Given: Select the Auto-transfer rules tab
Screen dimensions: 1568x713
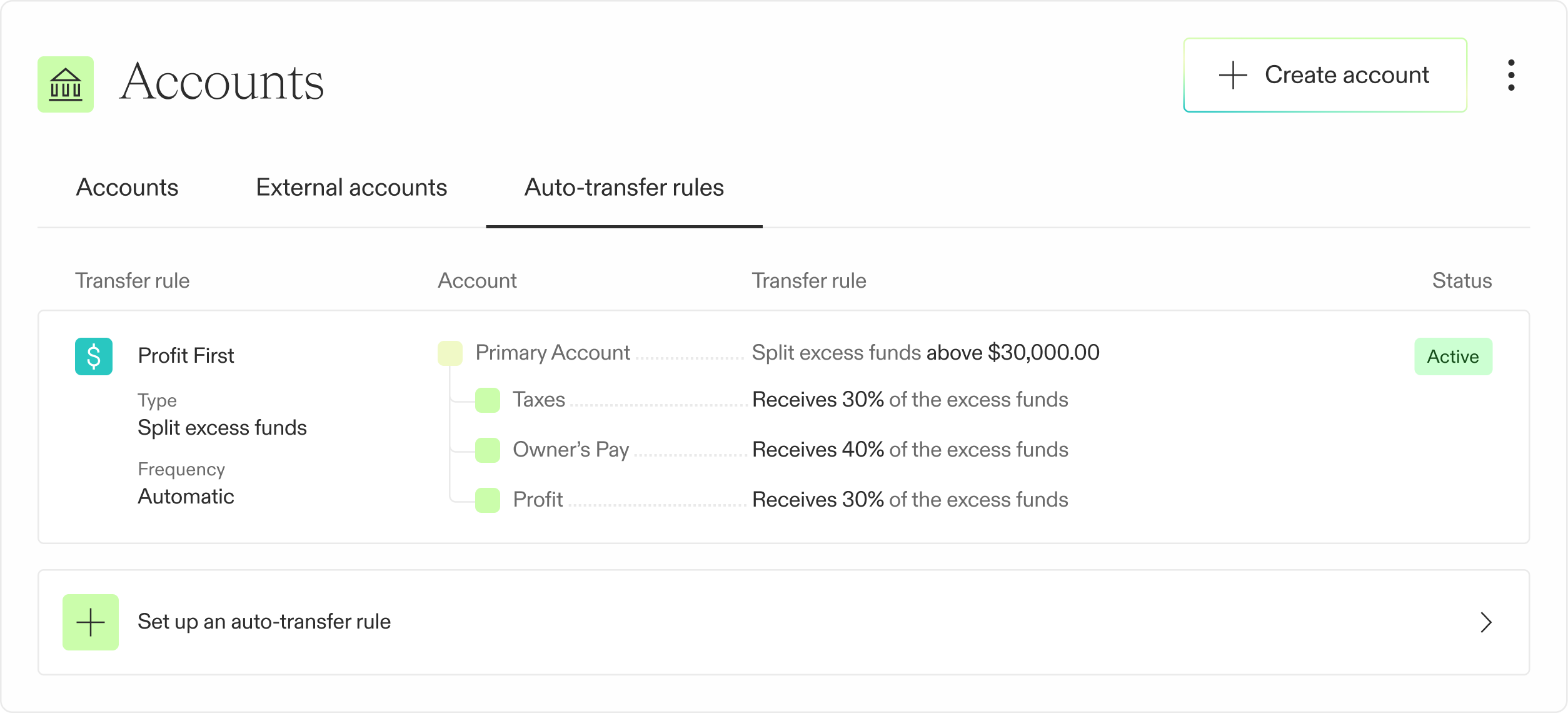Looking at the screenshot, I should pos(624,188).
